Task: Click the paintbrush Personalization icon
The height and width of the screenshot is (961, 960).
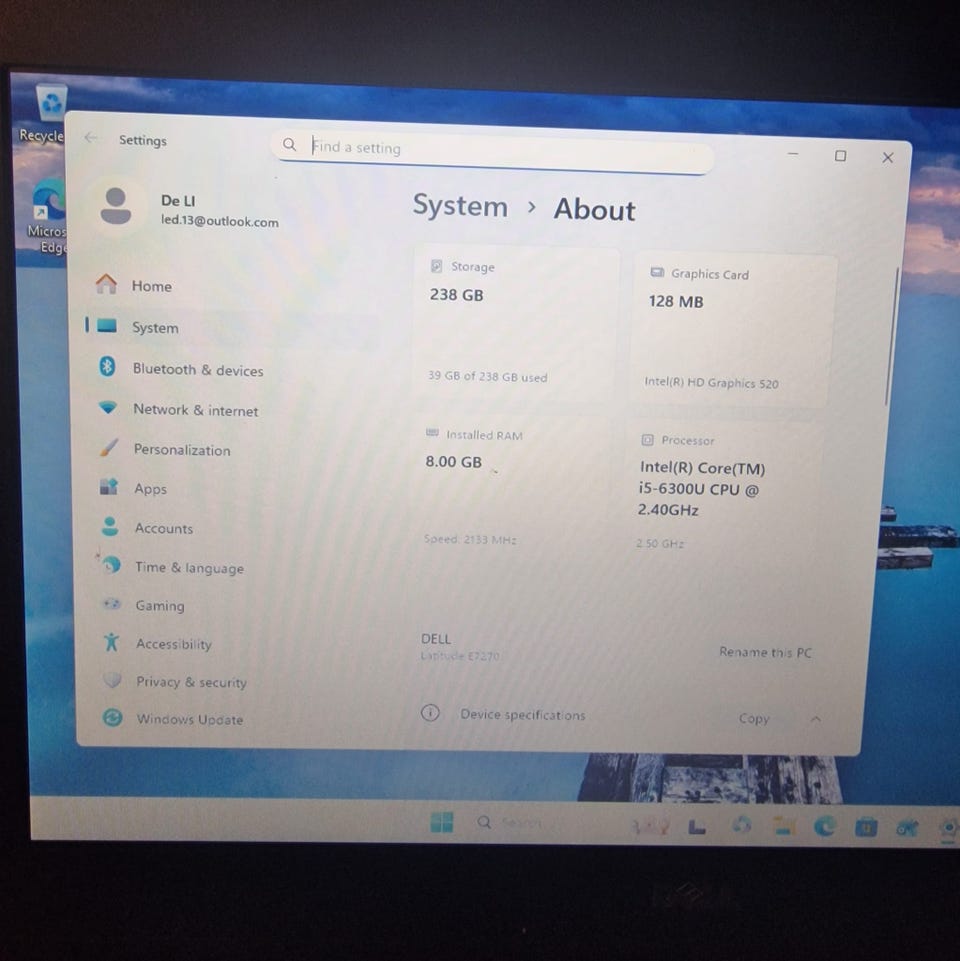Action: [109, 448]
